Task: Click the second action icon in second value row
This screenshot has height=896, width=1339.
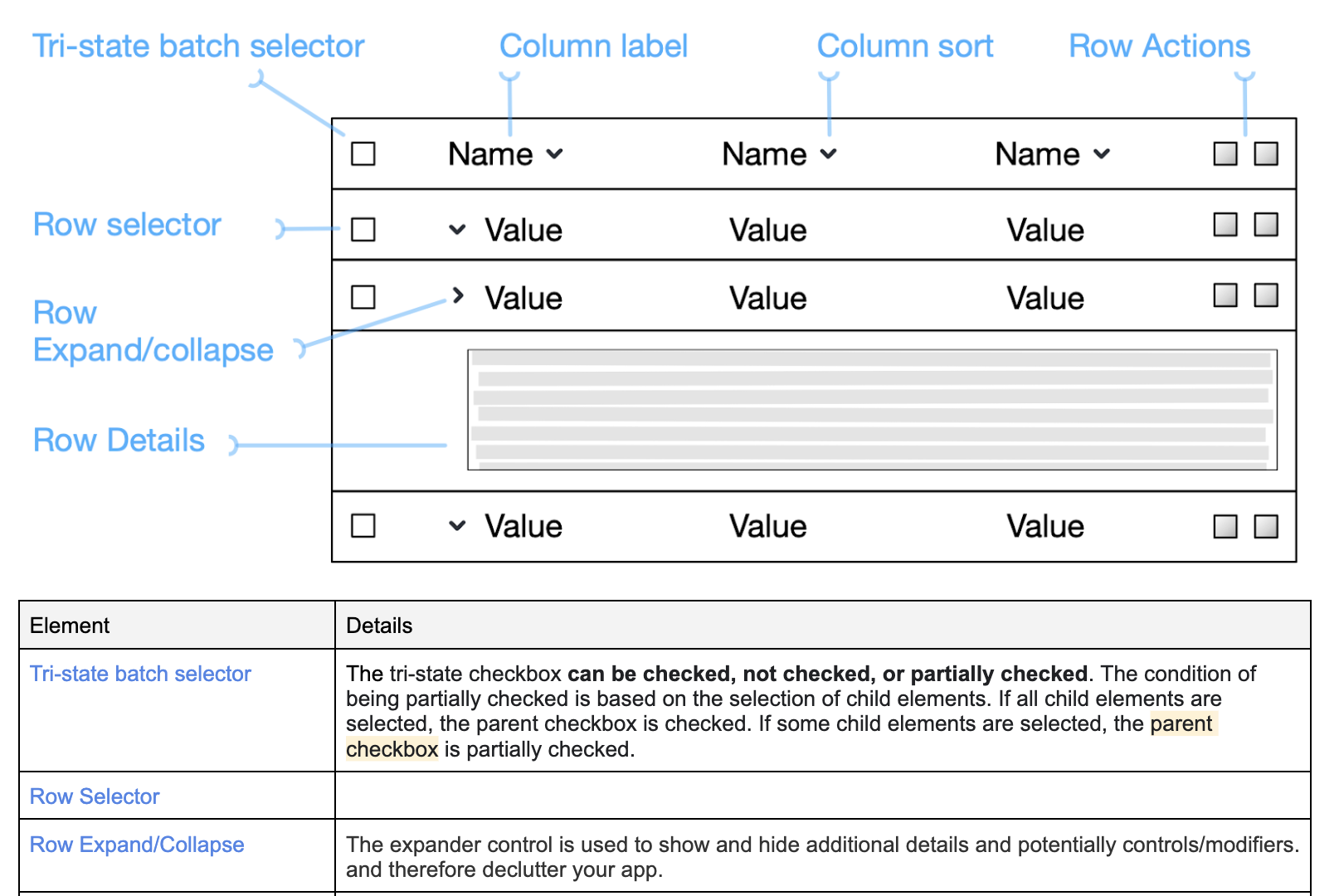Action: [x=1265, y=295]
